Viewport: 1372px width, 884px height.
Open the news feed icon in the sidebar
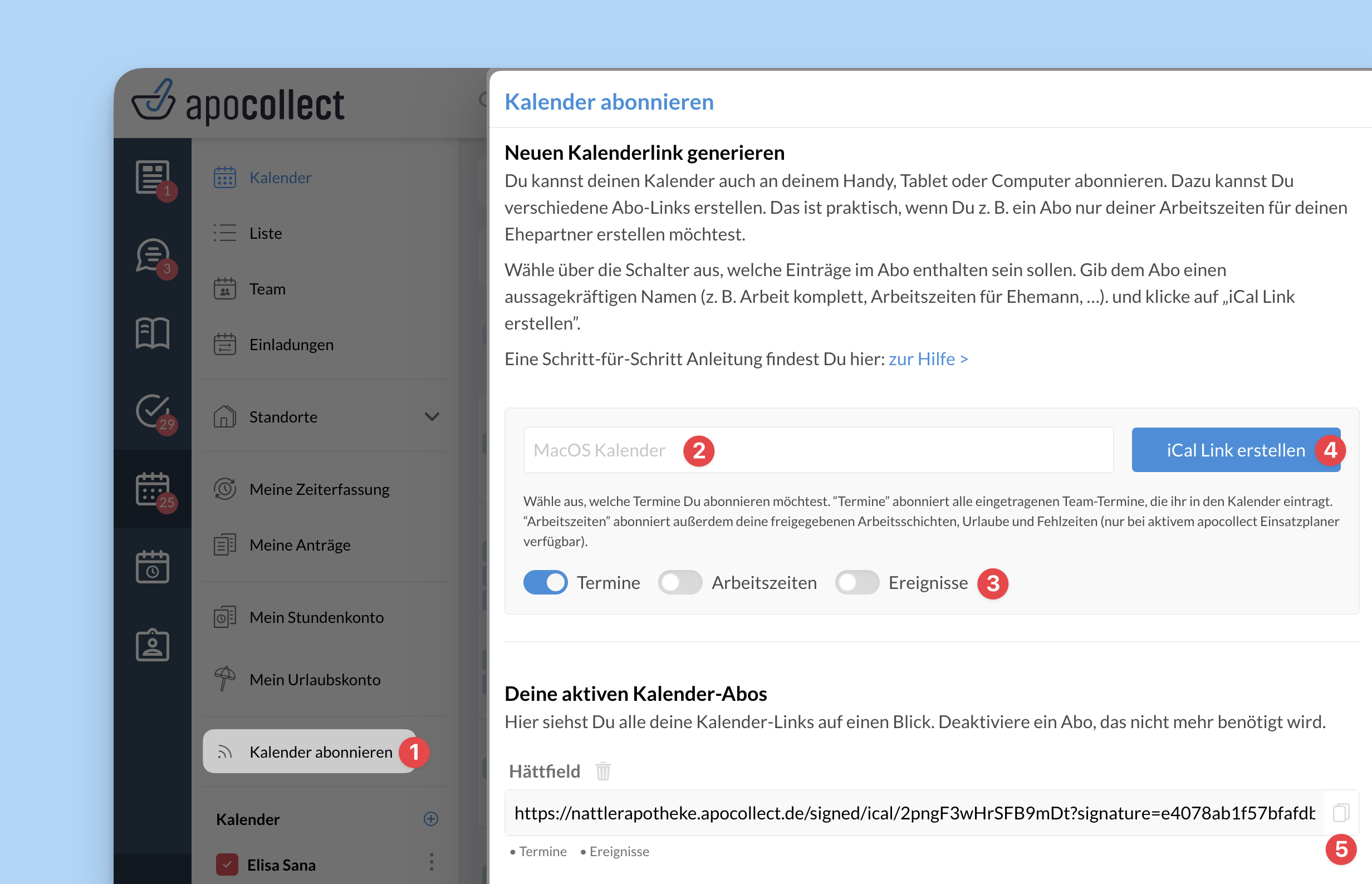[152, 177]
